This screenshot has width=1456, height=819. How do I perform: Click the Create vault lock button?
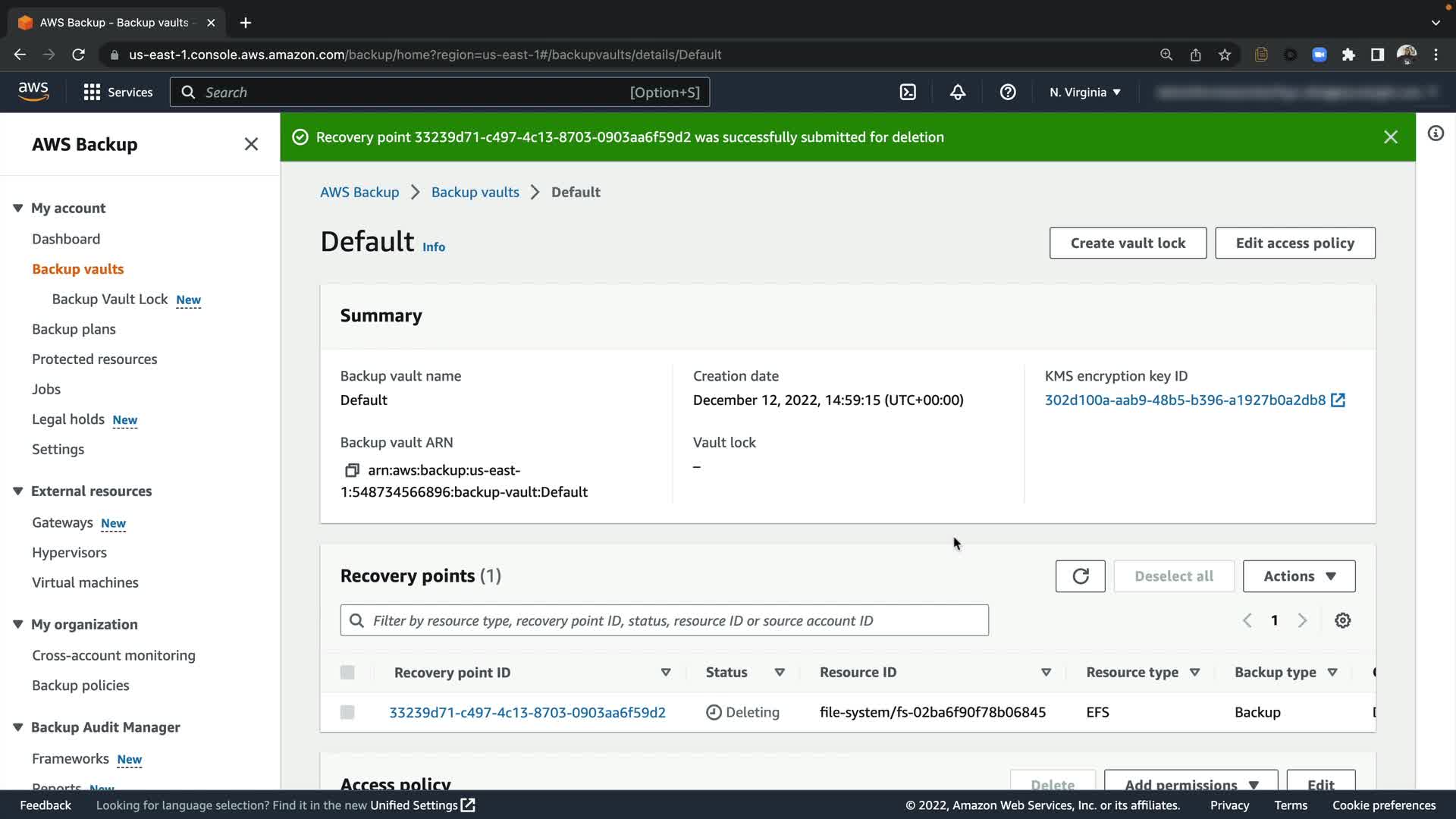point(1127,243)
